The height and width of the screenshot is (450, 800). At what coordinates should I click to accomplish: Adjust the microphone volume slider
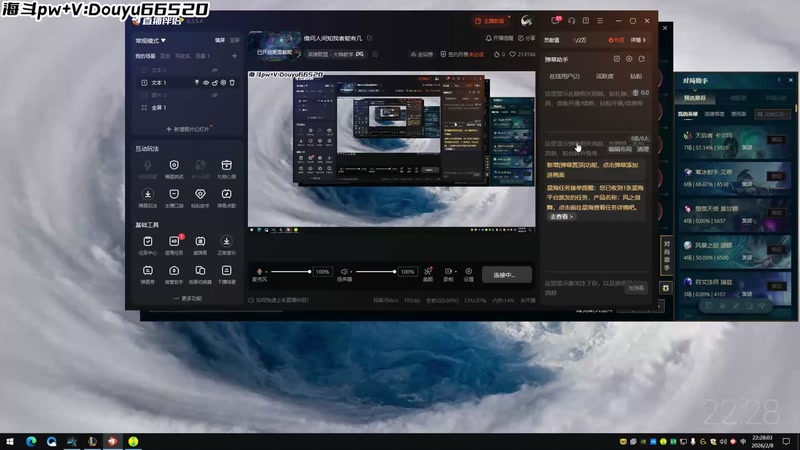click(x=291, y=271)
